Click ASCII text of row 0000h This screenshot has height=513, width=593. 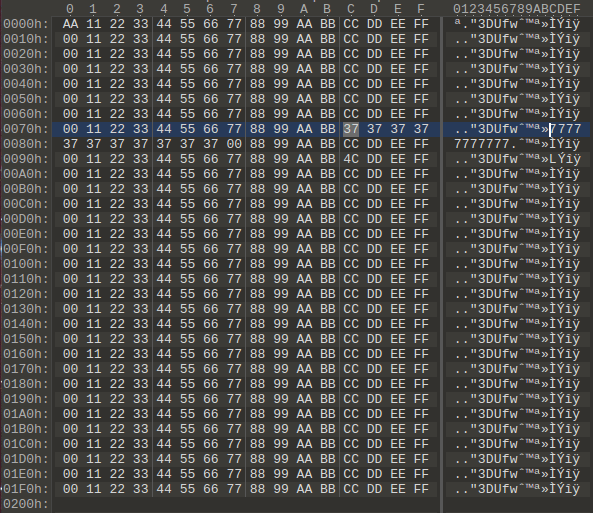[517, 24]
